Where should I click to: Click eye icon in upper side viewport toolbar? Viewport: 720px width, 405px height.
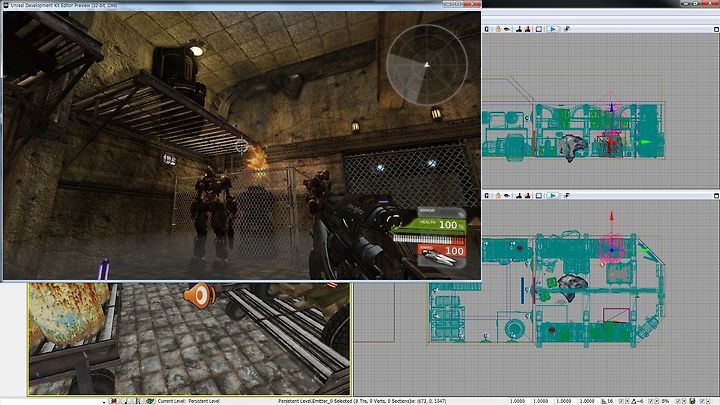pyautogui.click(x=507, y=29)
